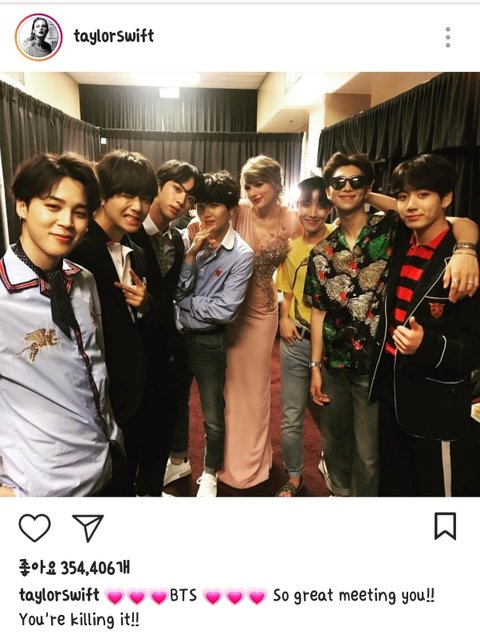Save post using the bookmark icon
Screen dimensions: 480x638
click(x=445, y=526)
